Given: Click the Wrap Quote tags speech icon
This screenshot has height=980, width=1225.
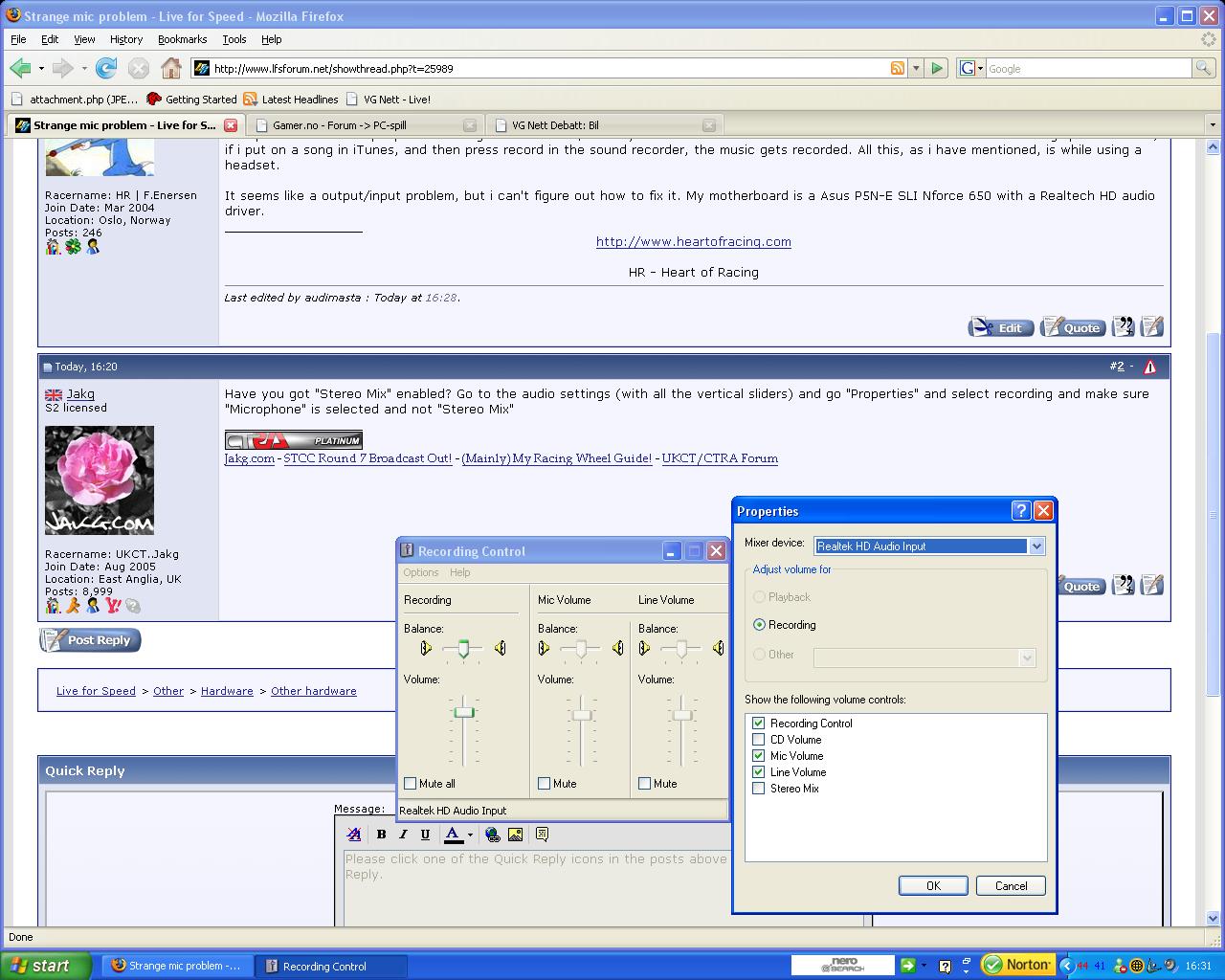Looking at the screenshot, I should [x=542, y=835].
